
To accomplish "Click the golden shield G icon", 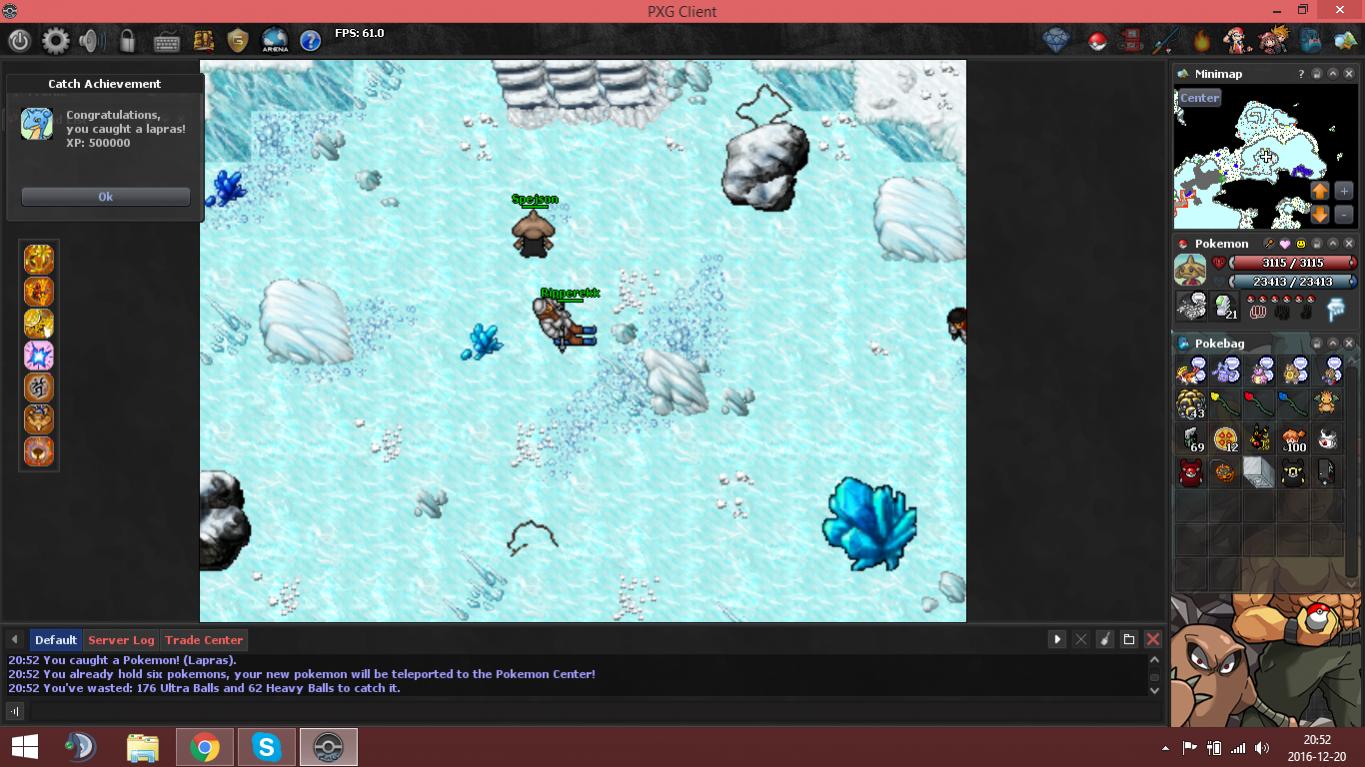I will pos(237,41).
